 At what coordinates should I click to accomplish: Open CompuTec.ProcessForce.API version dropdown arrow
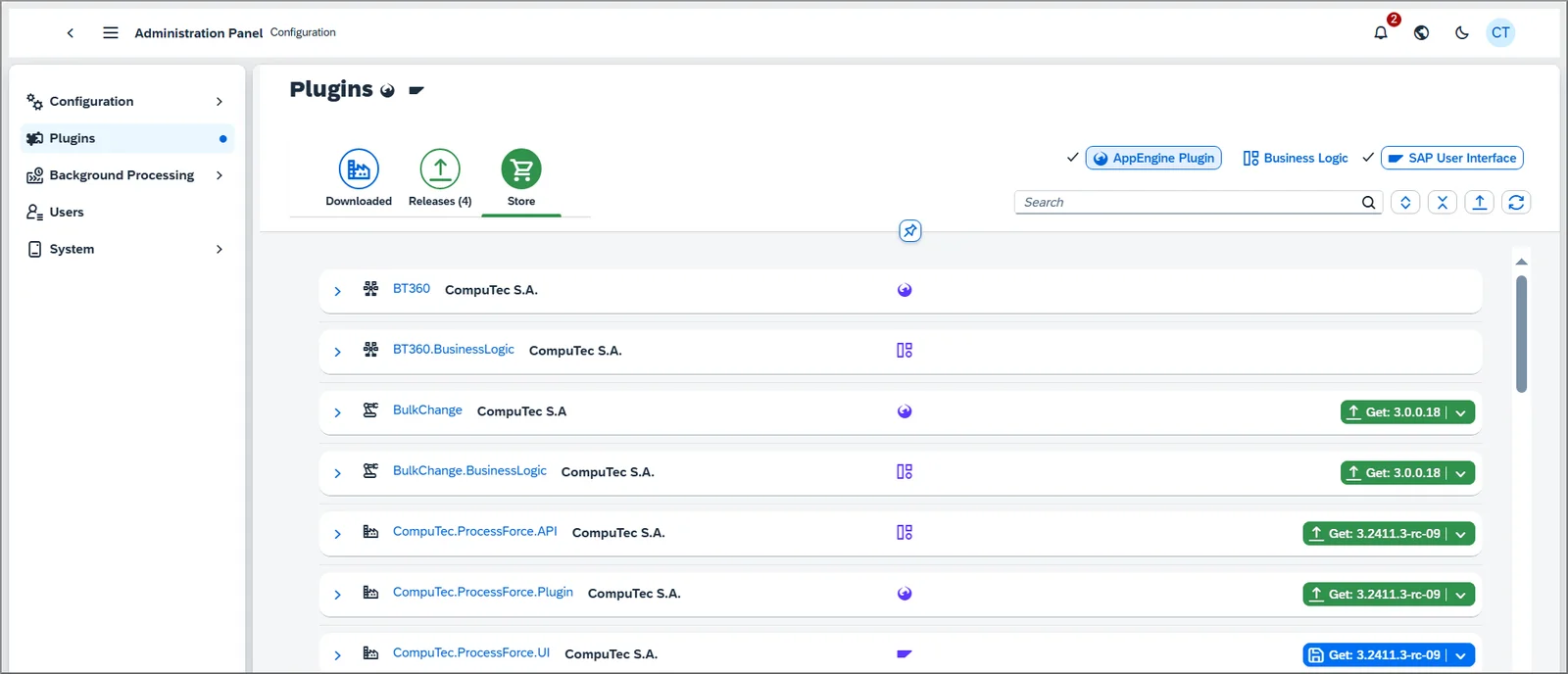(1460, 534)
